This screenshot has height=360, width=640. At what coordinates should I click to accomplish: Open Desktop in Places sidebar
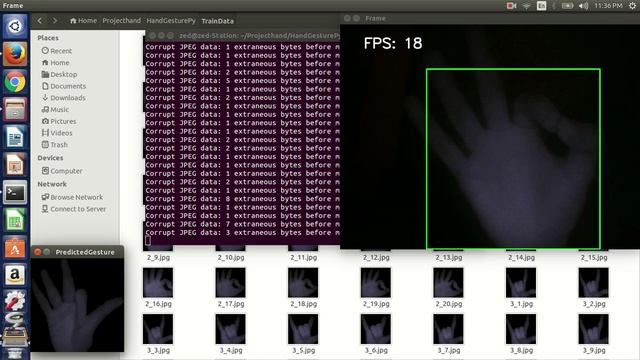(59, 74)
